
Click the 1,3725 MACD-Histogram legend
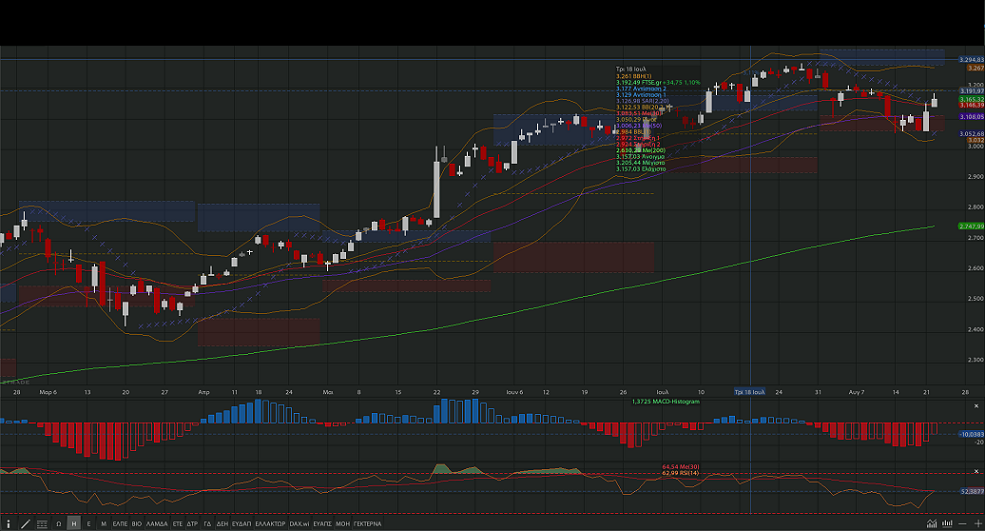(x=665, y=402)
